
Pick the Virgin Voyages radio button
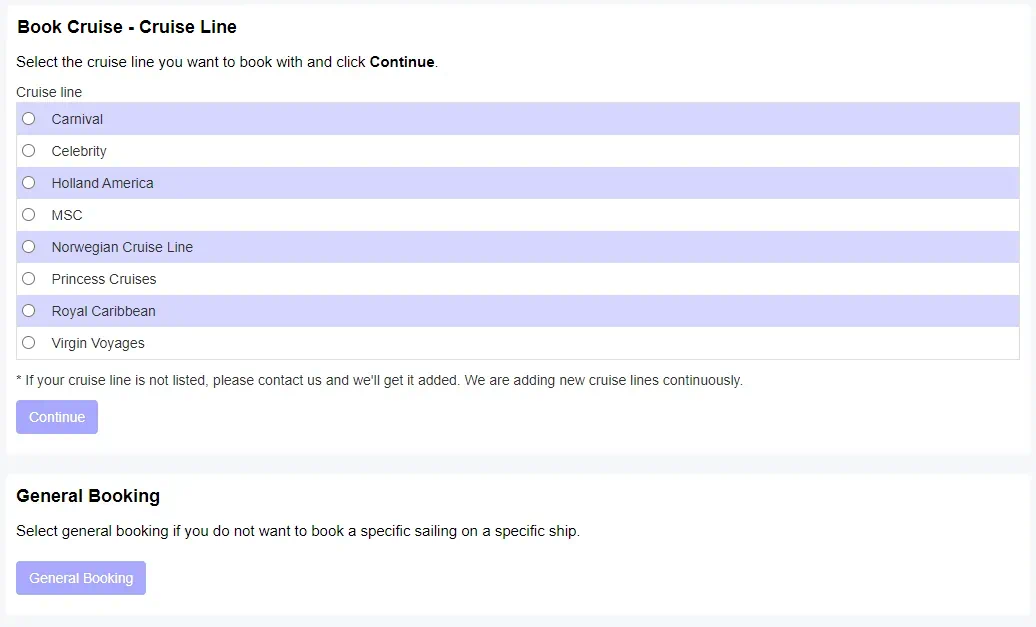(29, 343)
